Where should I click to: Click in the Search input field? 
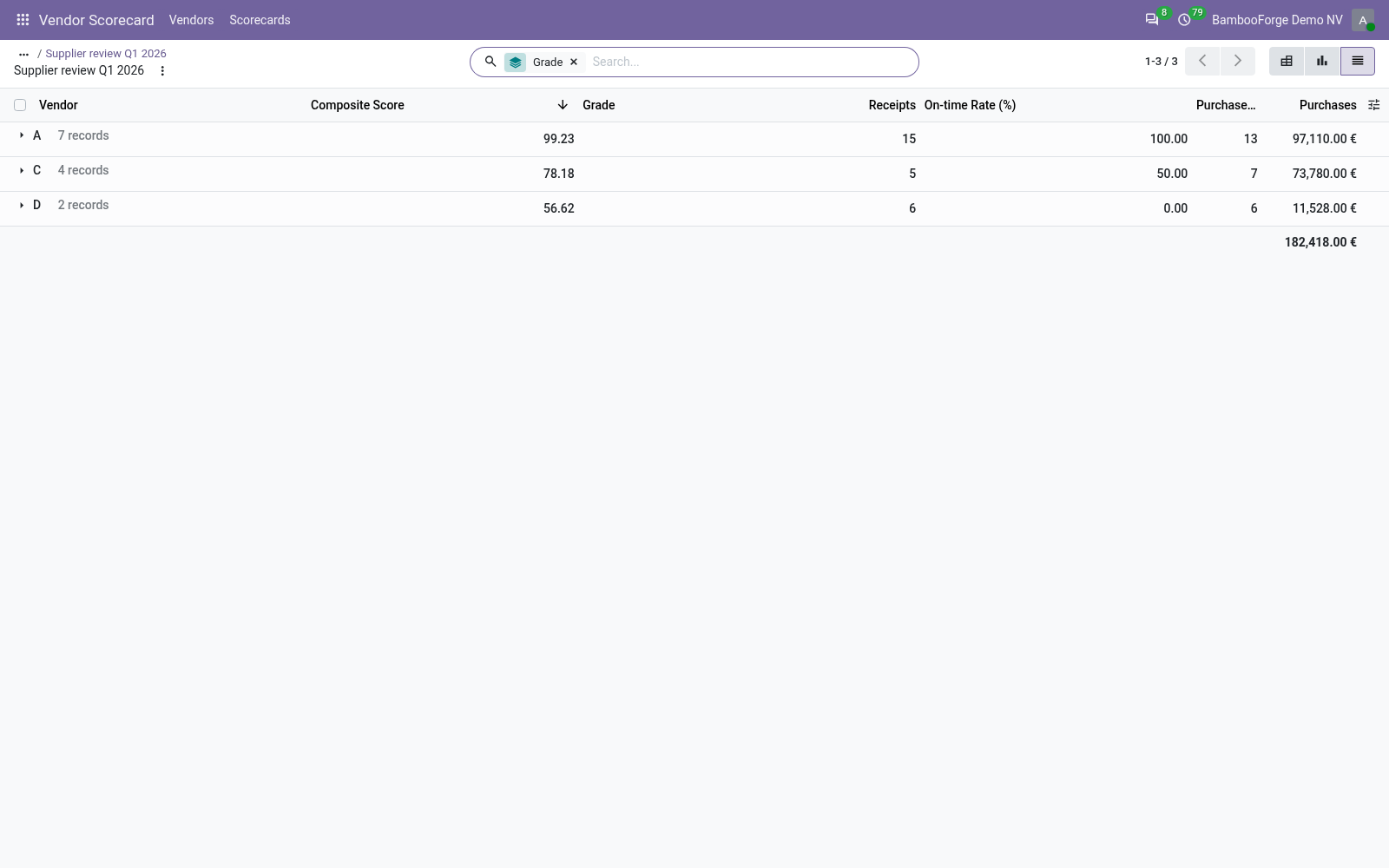(751, 62)
